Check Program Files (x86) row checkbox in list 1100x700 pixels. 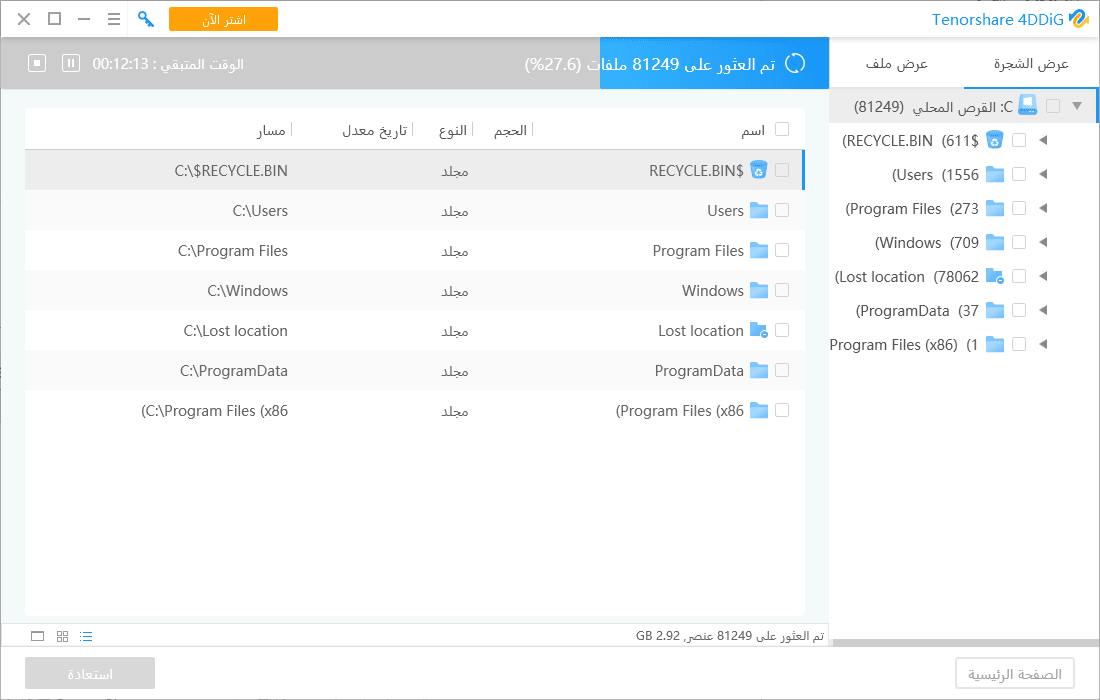point(782,410)
